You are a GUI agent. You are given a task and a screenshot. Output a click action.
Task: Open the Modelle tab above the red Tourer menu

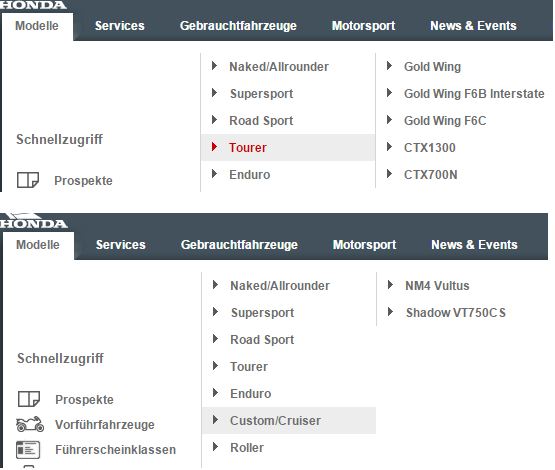click(37, 26)
